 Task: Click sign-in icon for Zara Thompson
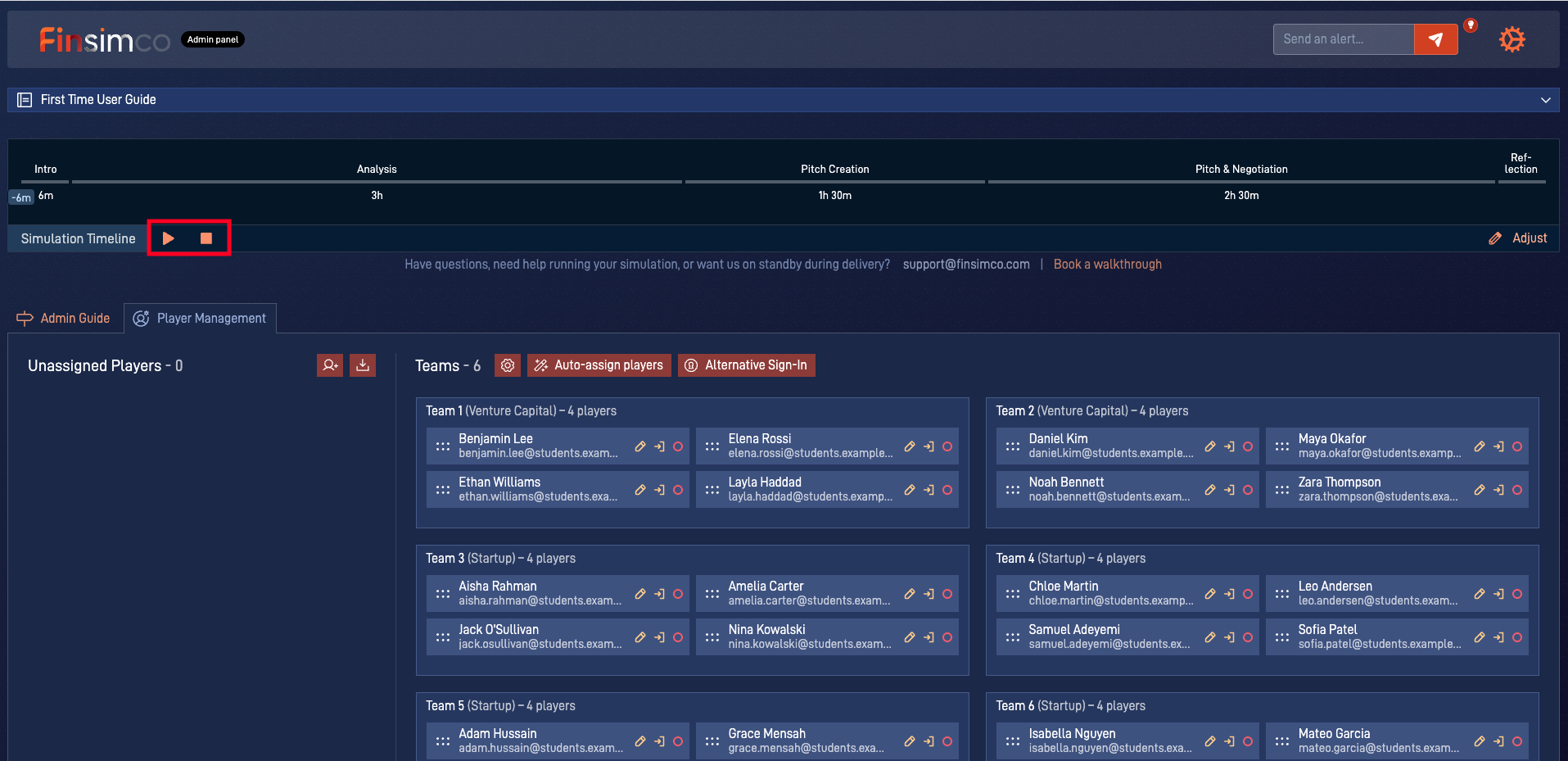(1498, 490)
